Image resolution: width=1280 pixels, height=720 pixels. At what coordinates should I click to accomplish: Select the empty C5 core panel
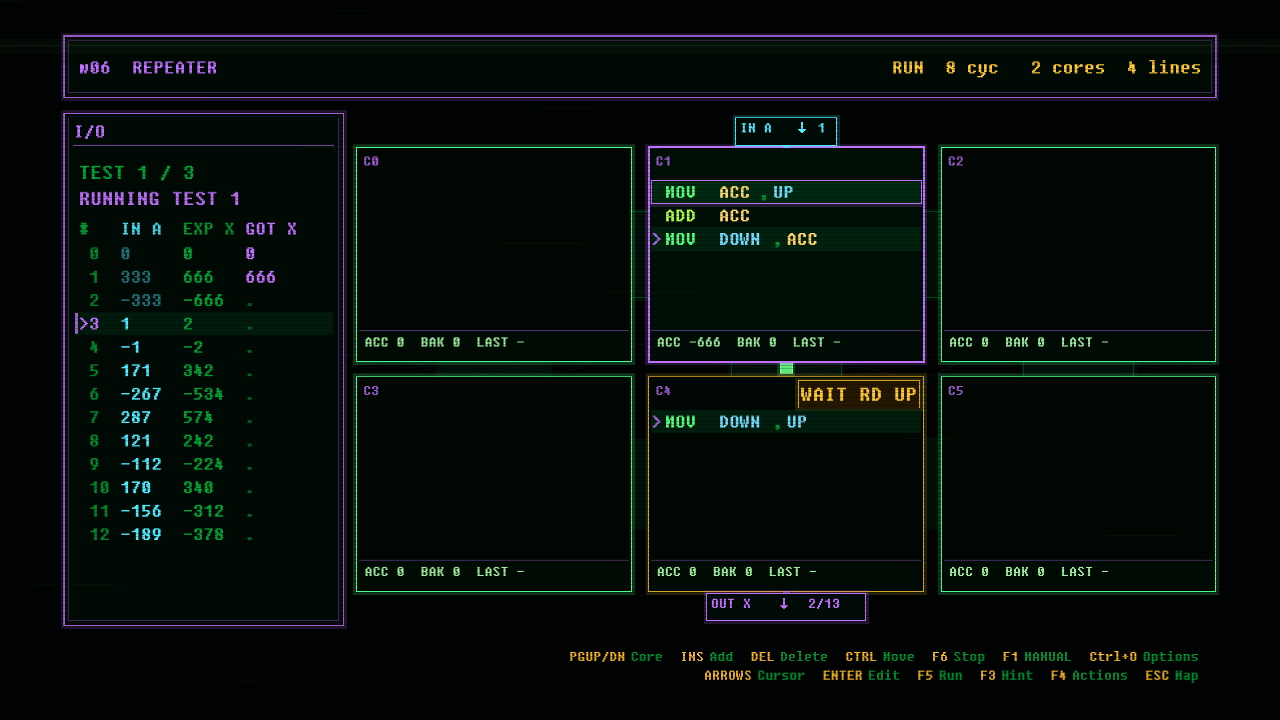1078,484
